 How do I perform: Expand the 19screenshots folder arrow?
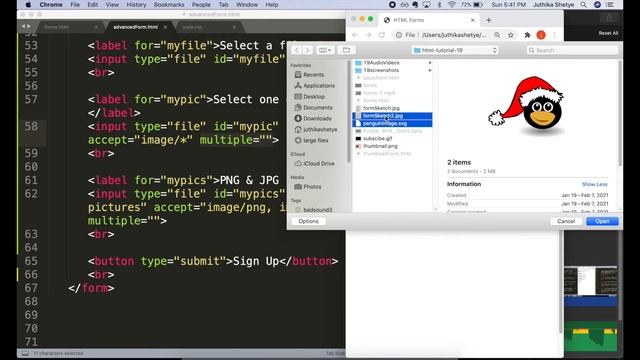(x=430, y=70)
